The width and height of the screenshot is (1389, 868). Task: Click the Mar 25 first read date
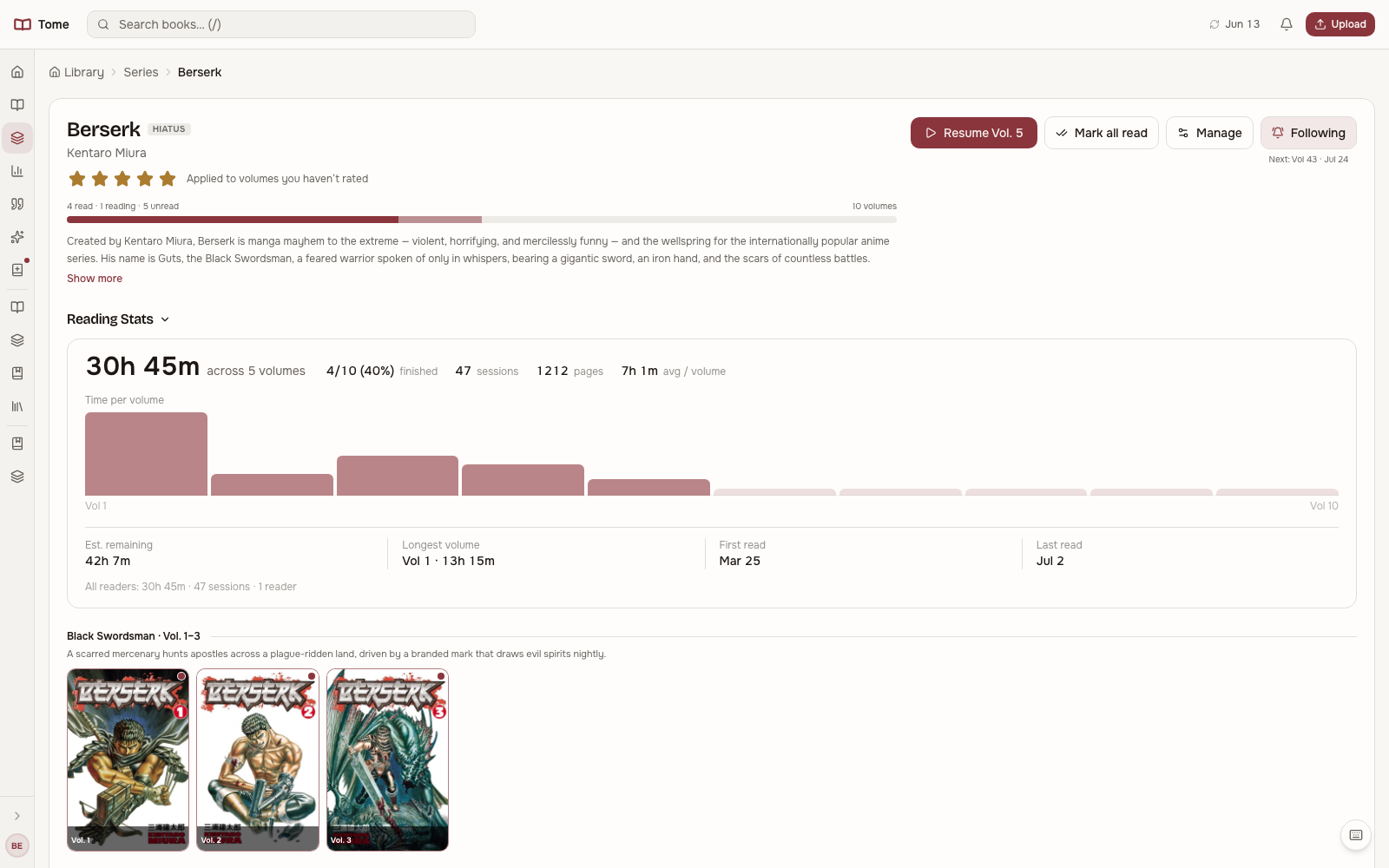coord(740,561)
